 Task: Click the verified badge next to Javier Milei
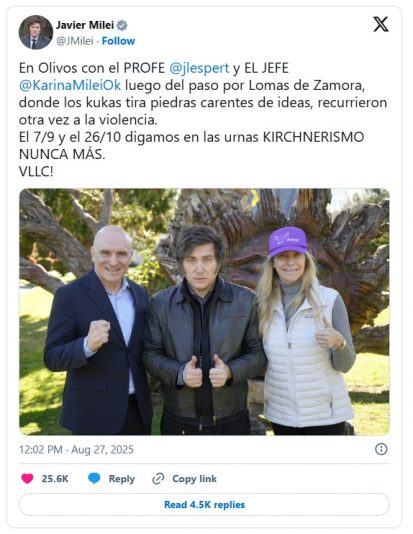pyautogui.click(x=122, y=25)
